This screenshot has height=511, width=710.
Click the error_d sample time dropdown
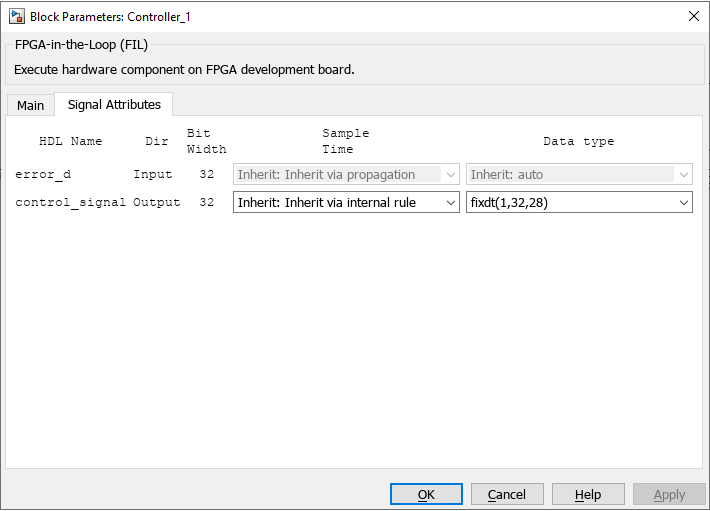pos(346,174)
